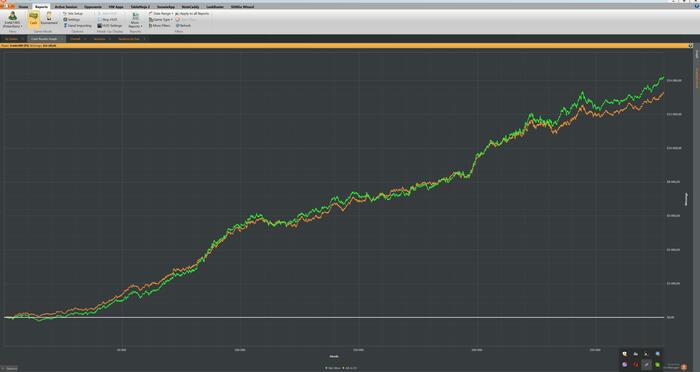Click the purple round tray icon

pyautogui.click(x=625, y=364)
